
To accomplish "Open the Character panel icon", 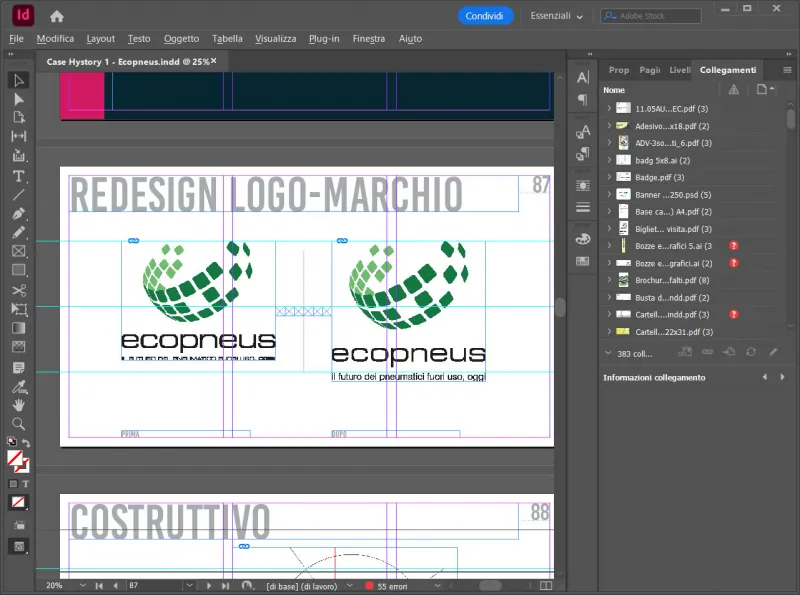I will point(583,78).
